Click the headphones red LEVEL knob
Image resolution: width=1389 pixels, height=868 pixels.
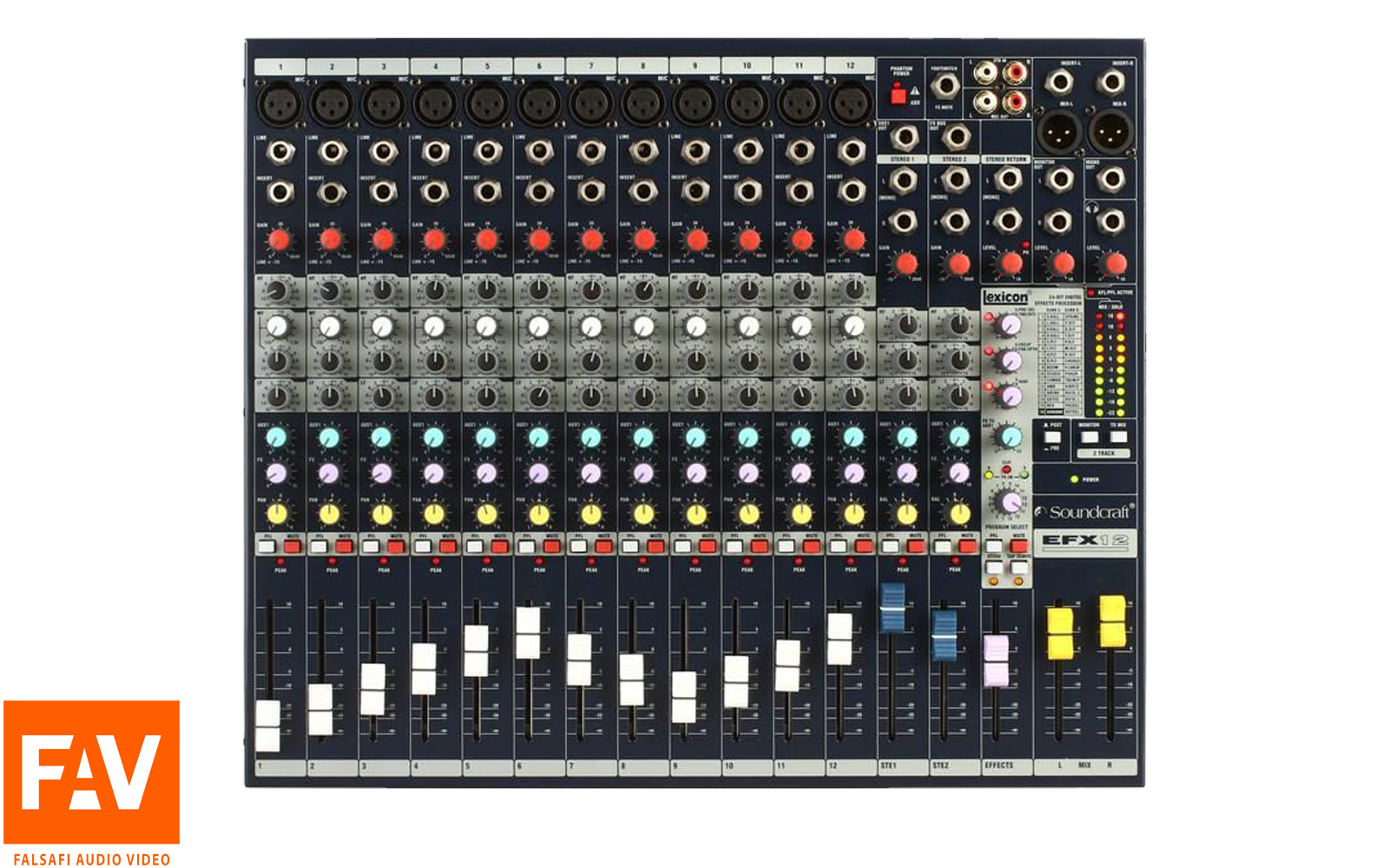pos(1116,262)
